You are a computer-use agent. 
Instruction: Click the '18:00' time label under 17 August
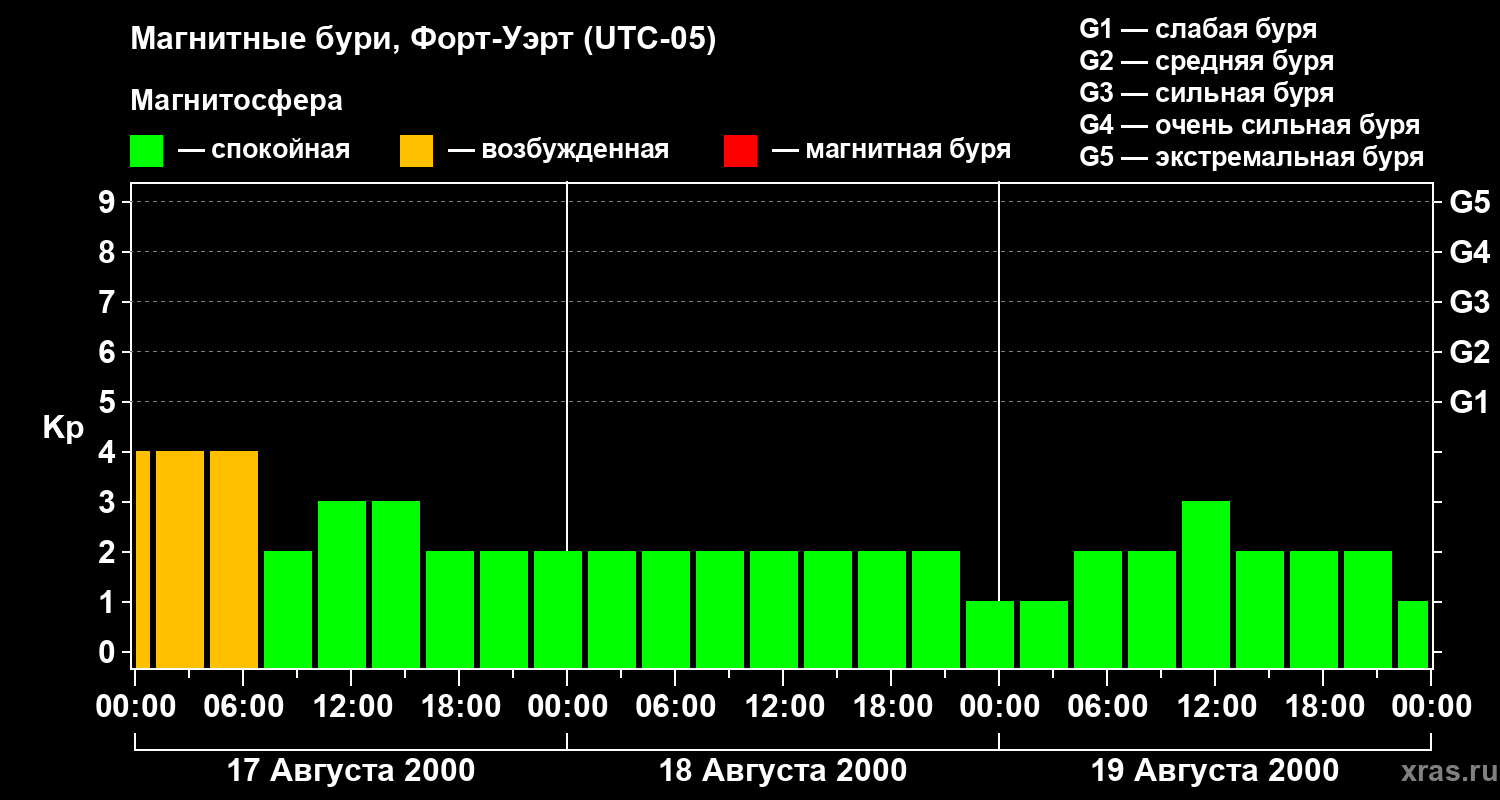pyautogui.click(x=459, y=707)
